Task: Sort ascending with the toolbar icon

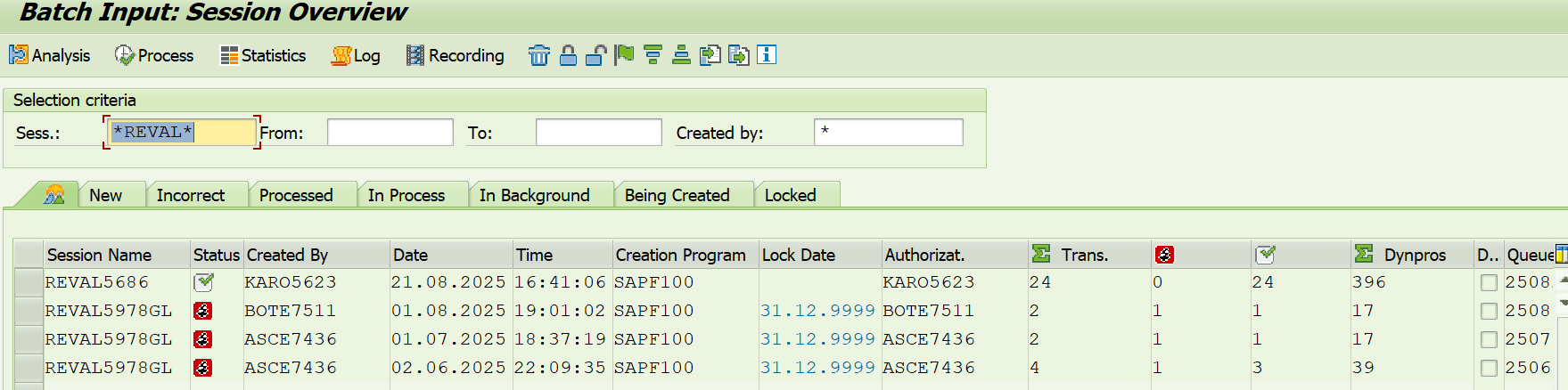Action: (681, 55)
